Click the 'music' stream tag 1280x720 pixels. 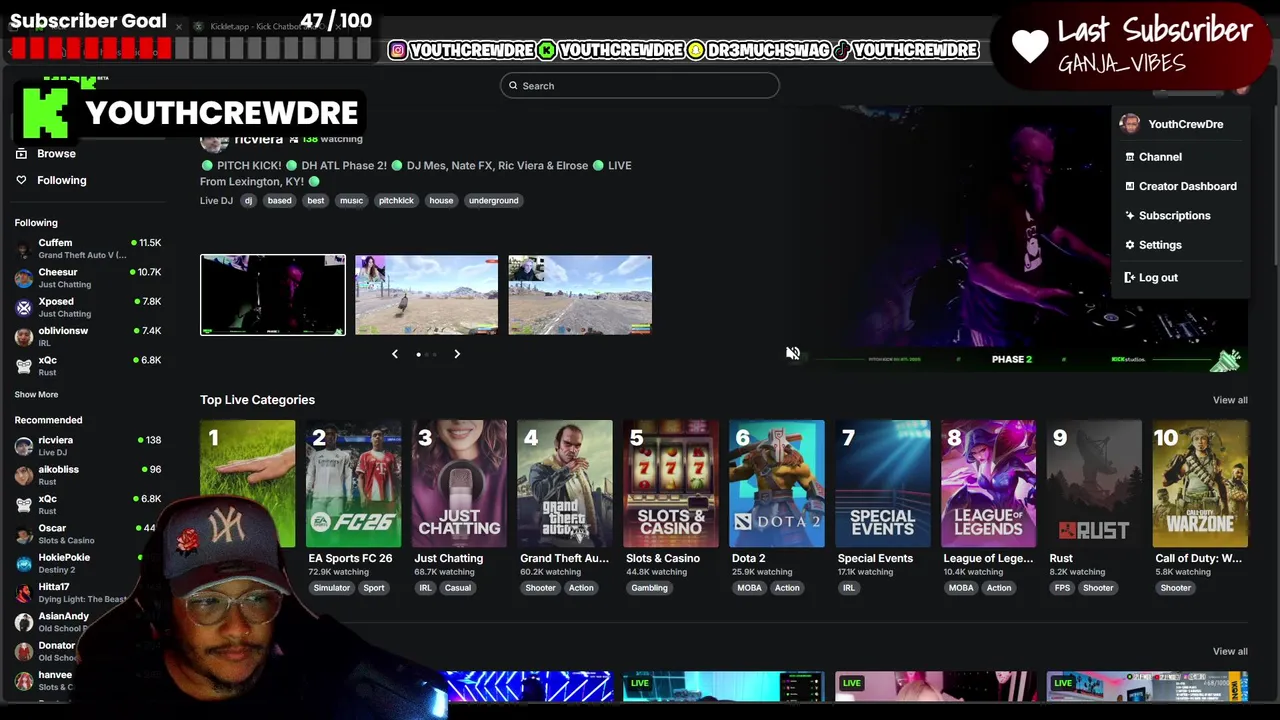(351, 201)
